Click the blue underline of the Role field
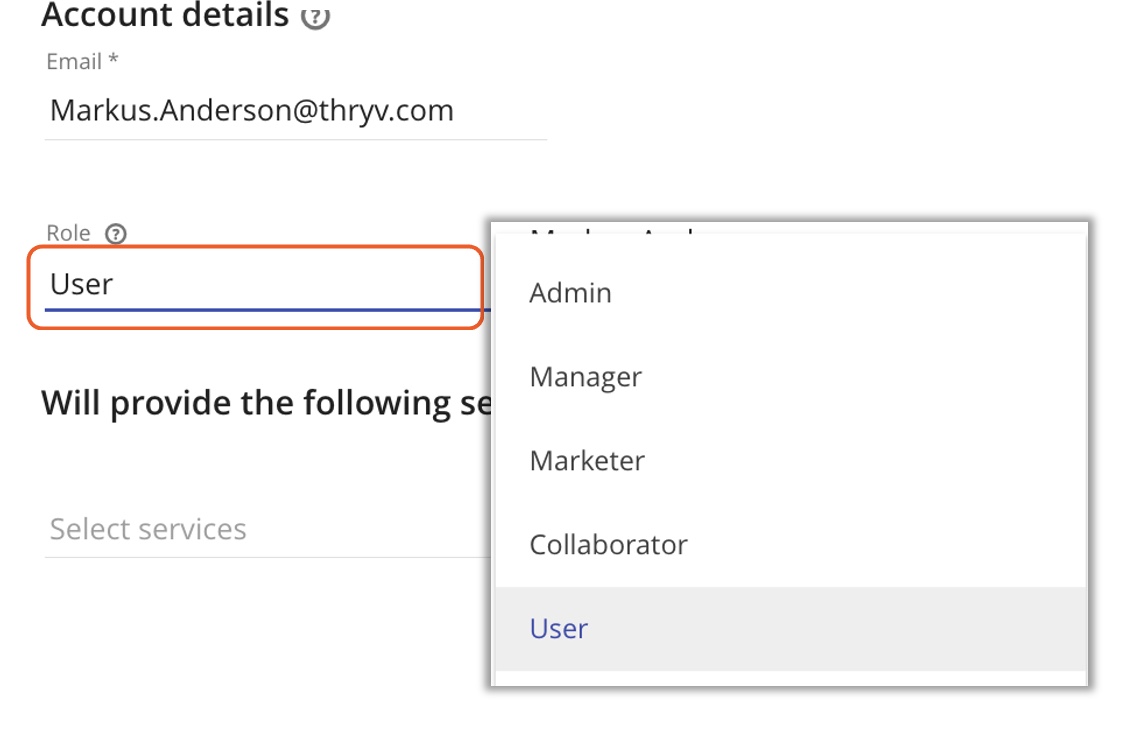1140x736 pixels. [x=260, y=308]
